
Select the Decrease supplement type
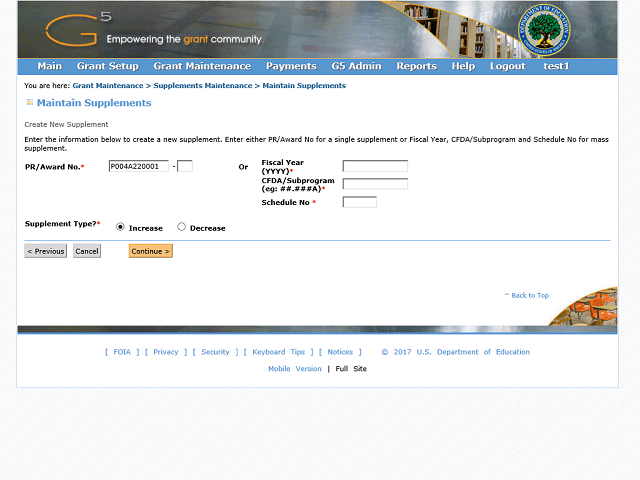point(181,227)
